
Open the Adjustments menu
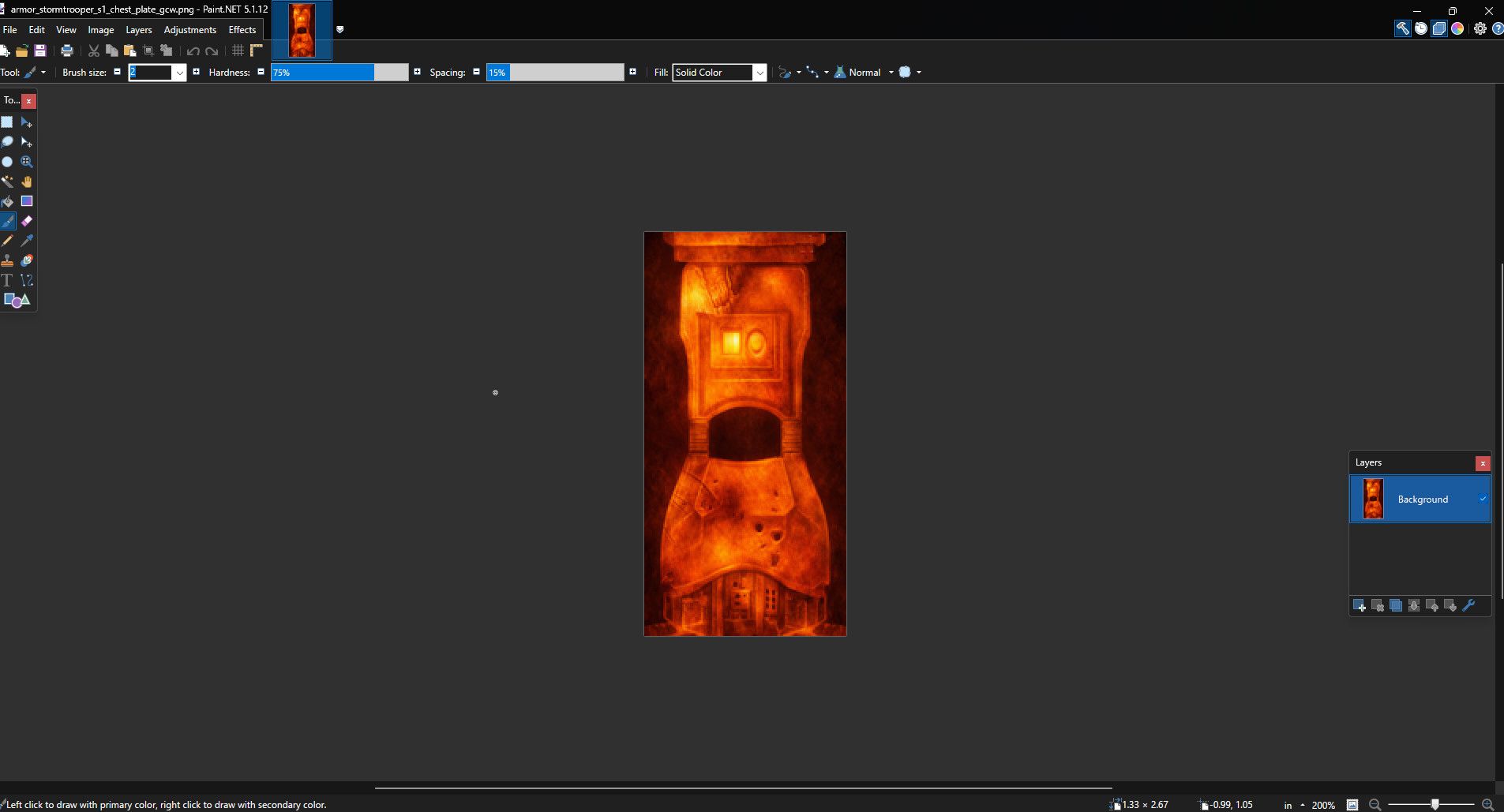coord(190,29)
